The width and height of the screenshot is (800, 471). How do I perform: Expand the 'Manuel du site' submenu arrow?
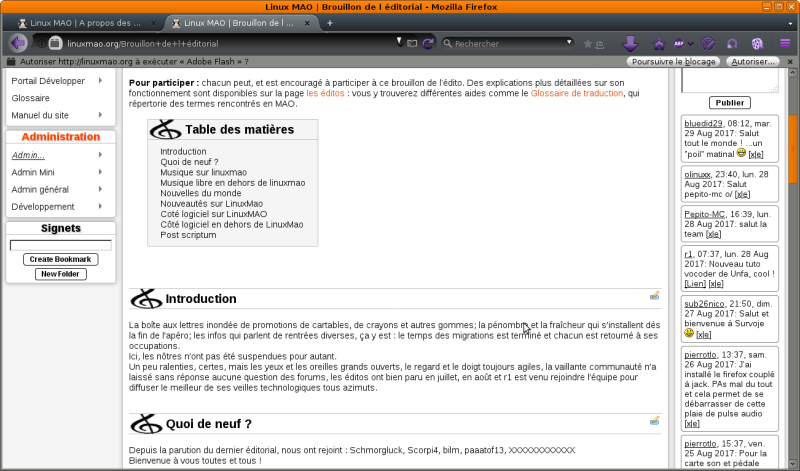(101, 115)
